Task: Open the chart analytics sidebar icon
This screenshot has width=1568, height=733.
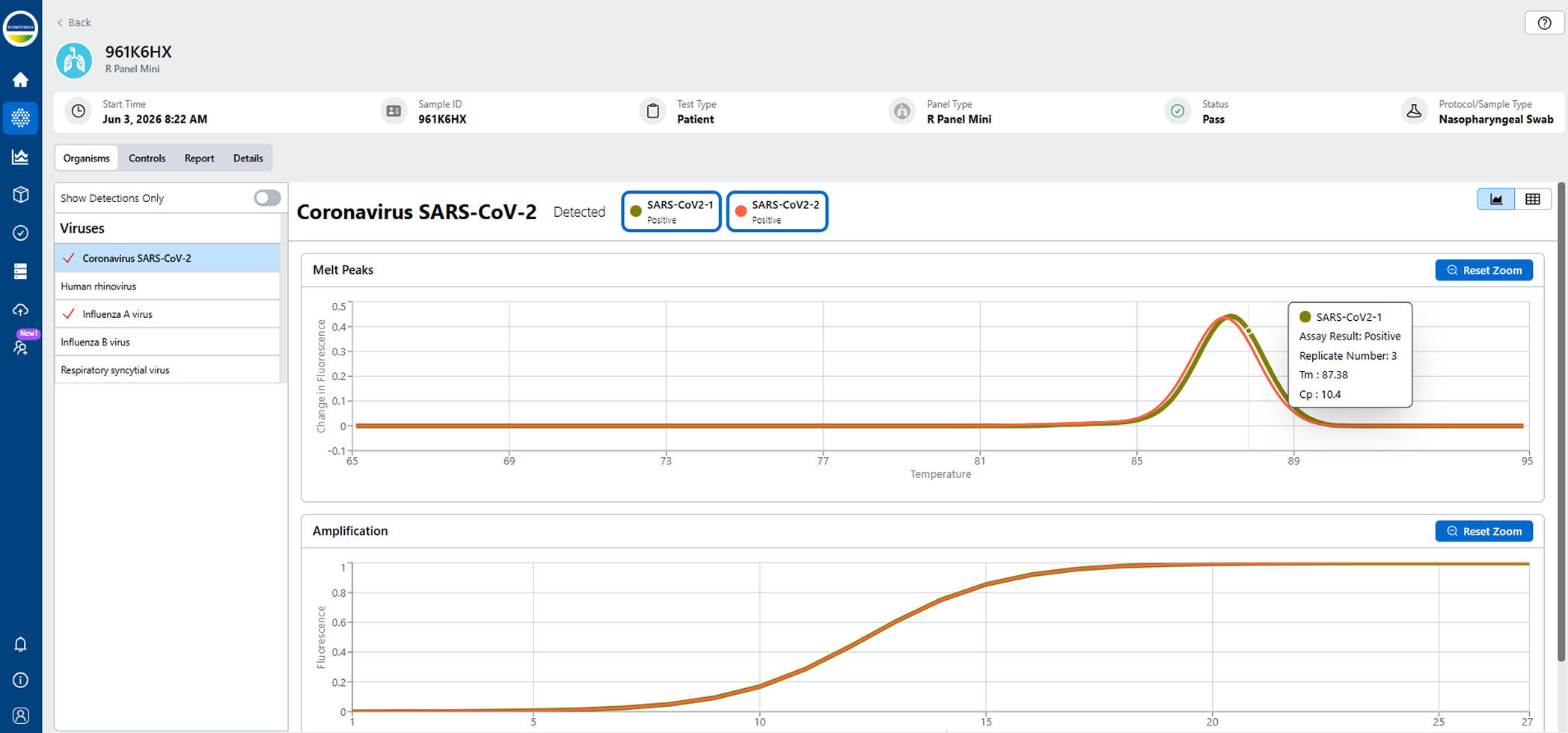Action: click(x=20, y=156)
